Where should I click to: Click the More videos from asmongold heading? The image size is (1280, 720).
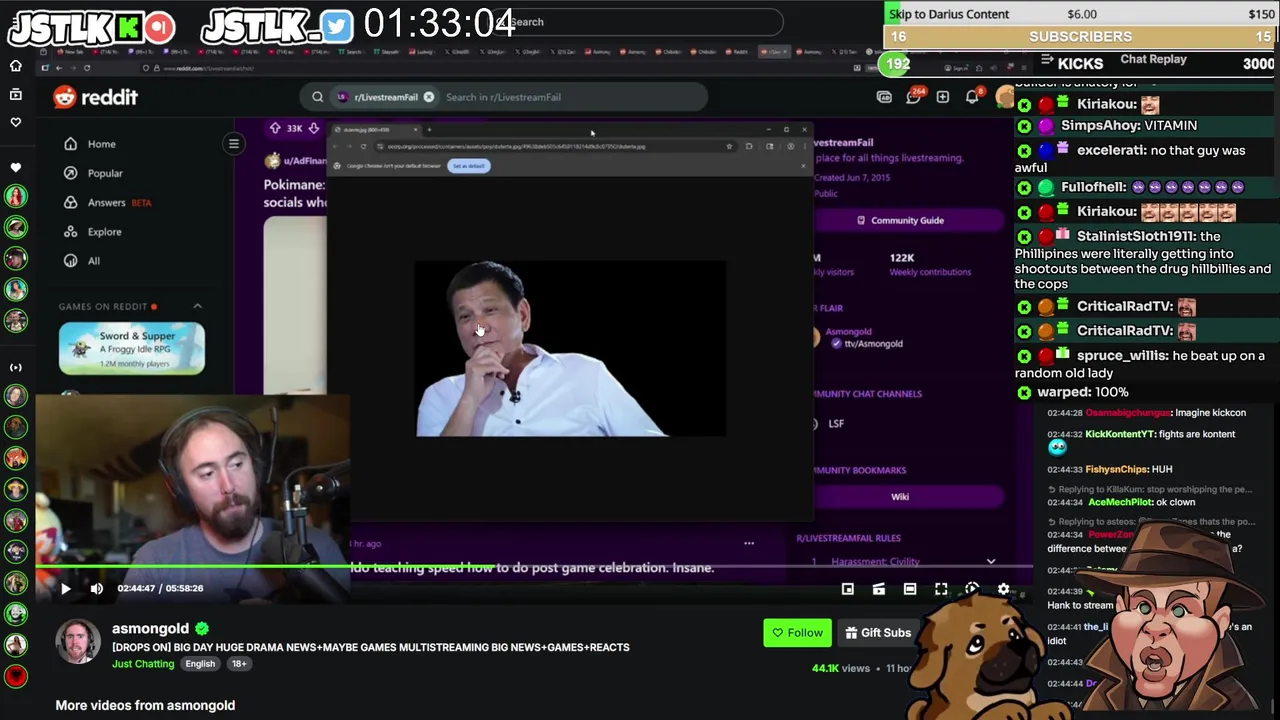(x=145, y=705)
